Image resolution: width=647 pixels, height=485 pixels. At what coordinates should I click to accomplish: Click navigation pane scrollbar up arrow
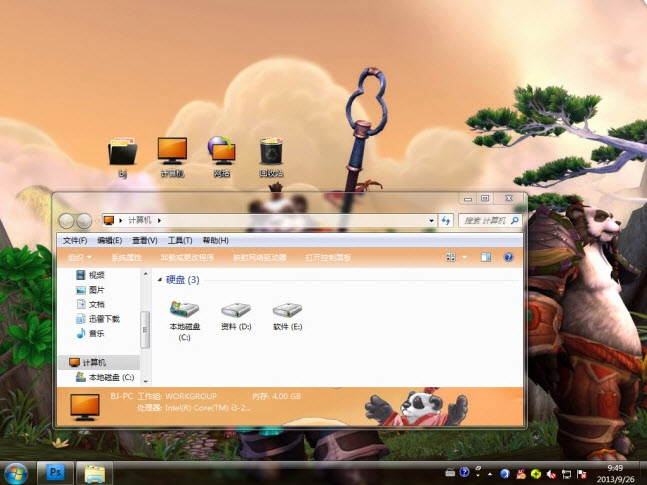(145, 274)
